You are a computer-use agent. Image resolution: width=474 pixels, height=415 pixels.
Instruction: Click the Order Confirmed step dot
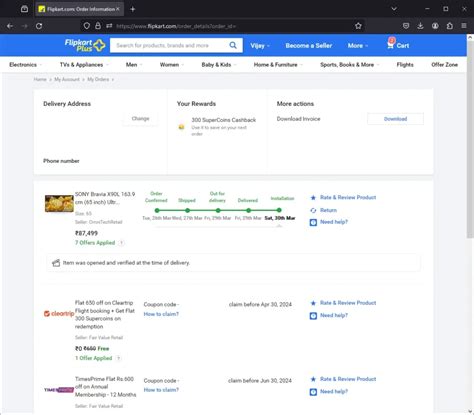pos(157,210)
